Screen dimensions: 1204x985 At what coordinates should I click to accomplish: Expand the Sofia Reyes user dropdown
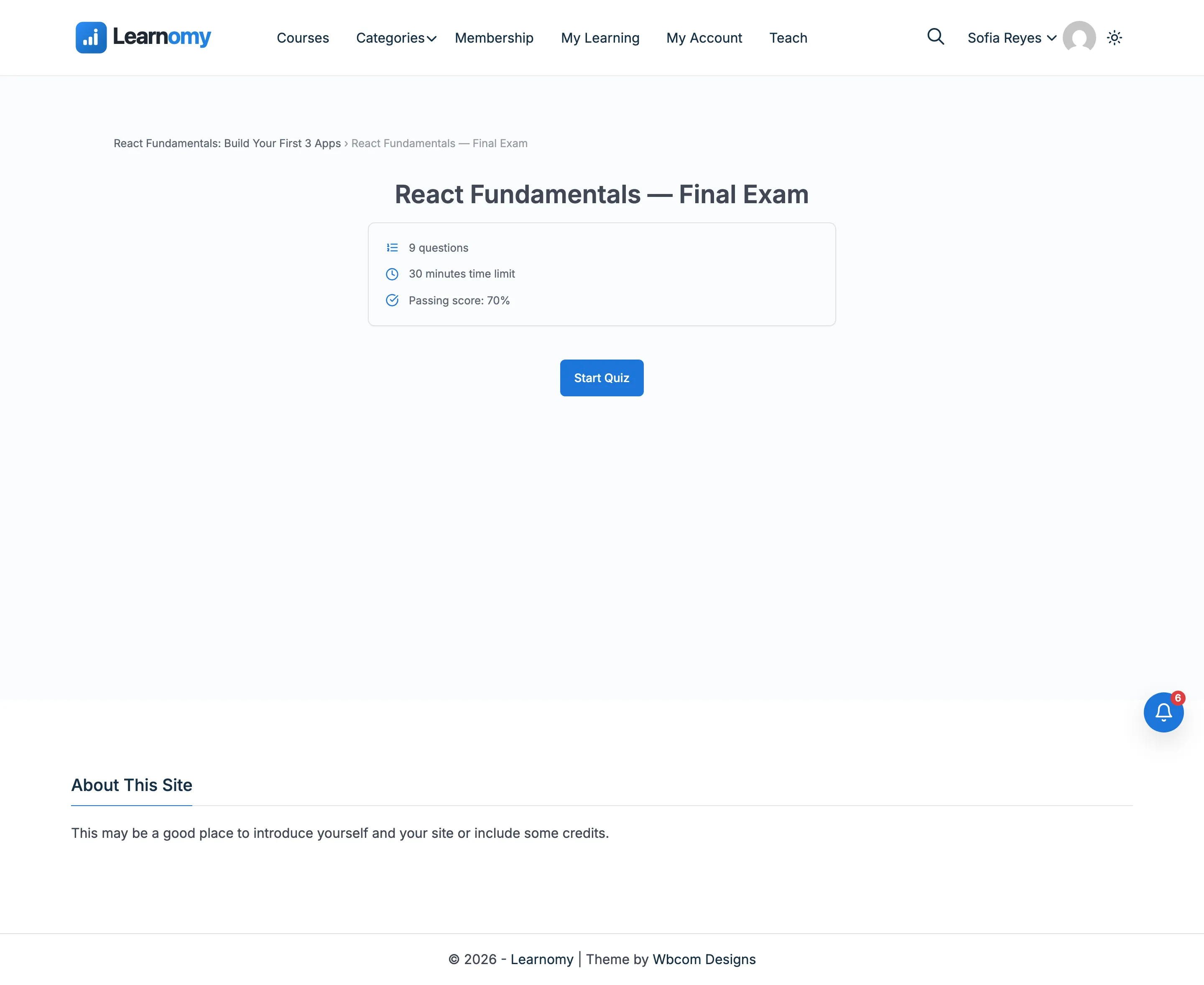(1012, 38)
